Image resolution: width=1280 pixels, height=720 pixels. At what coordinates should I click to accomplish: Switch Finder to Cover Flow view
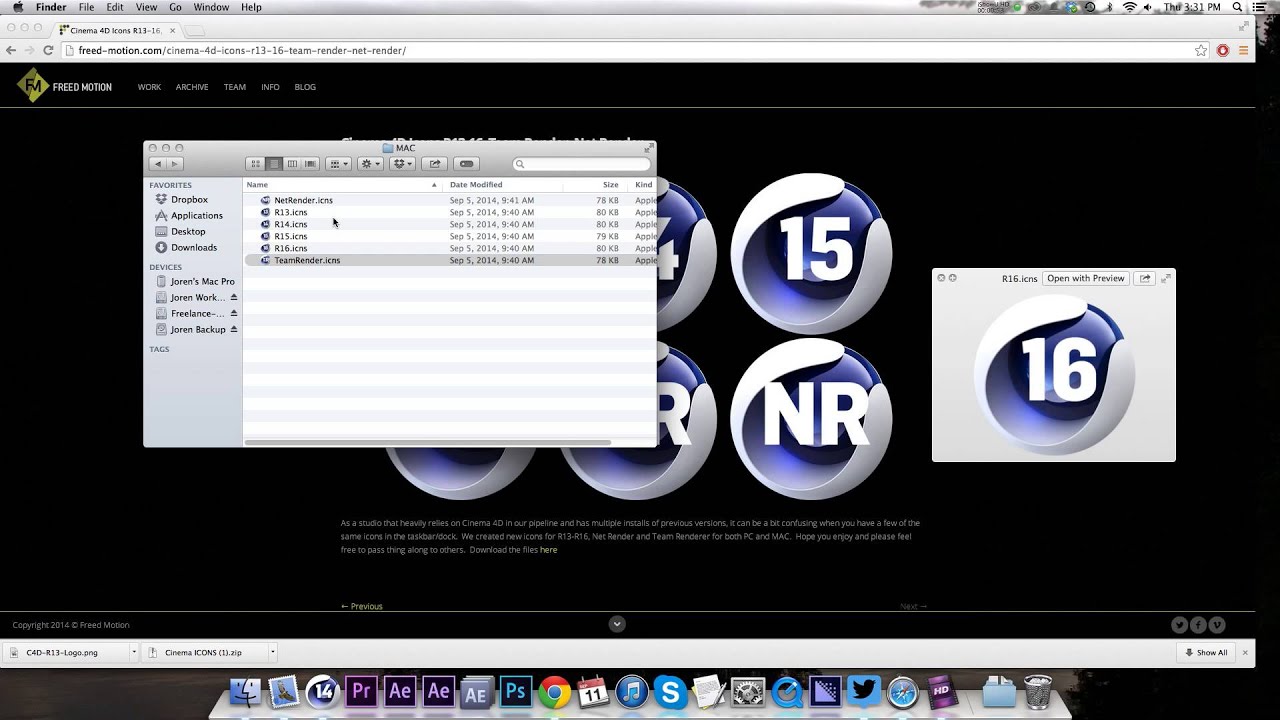click(310, 164)
